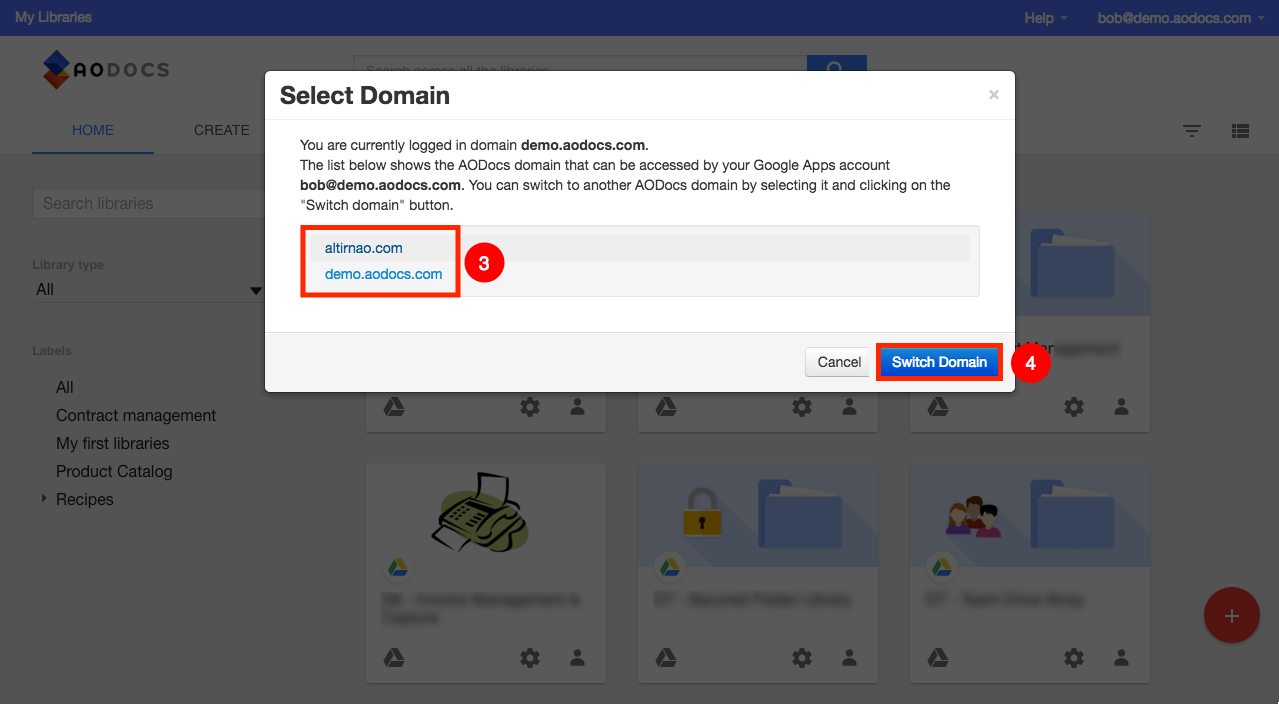Viewport: 1279px width, 704px height.
Task: Click the person icon on the people folder card
Action: coord(1121,657)
